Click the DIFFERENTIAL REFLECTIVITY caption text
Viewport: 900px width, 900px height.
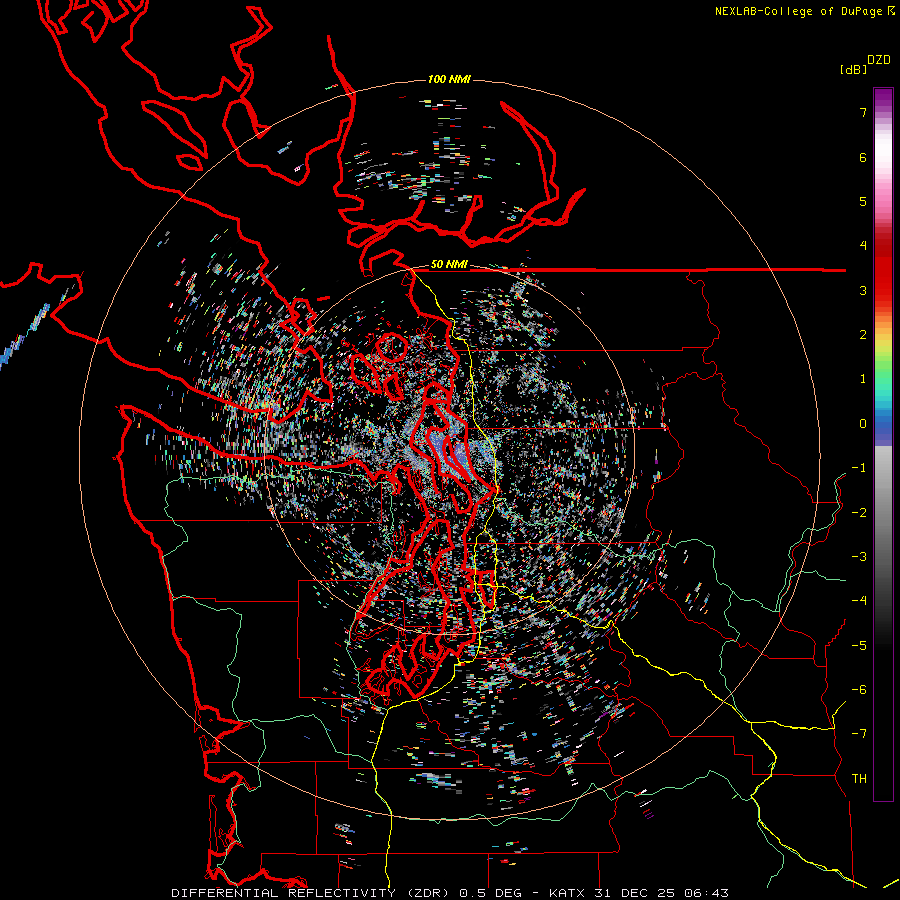point(284,893)
